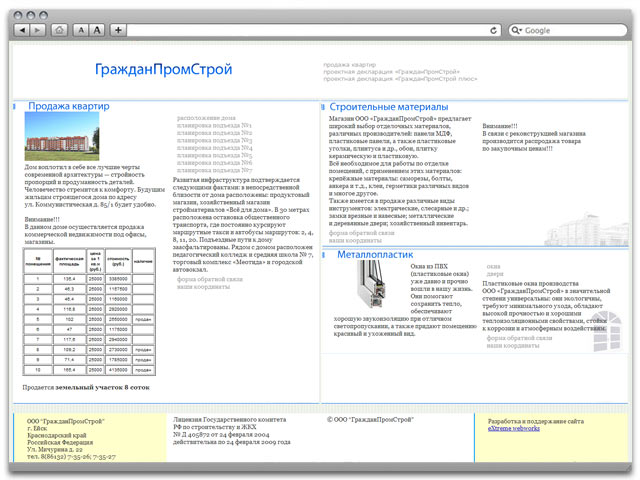This screenshot has width=640, height=480.
Task: Open планировка подъезда №2 link
Action: tap(214, 133)
